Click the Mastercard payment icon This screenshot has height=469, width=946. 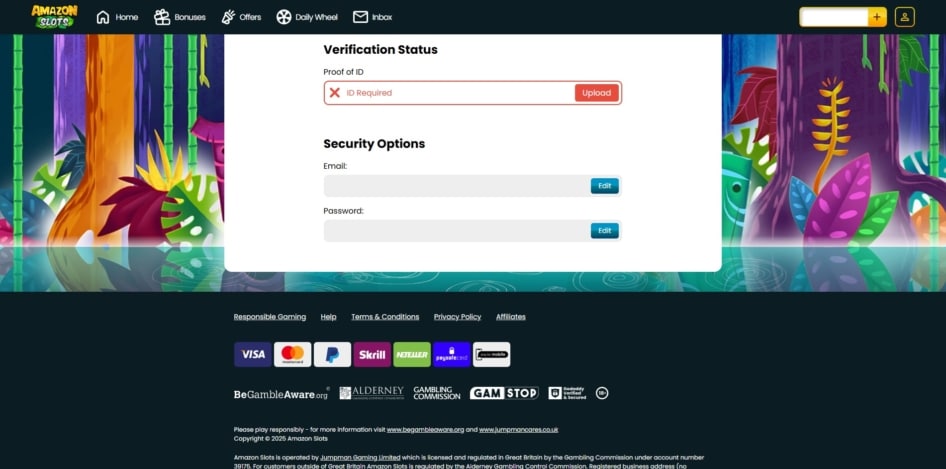click(x=293, y=354)
